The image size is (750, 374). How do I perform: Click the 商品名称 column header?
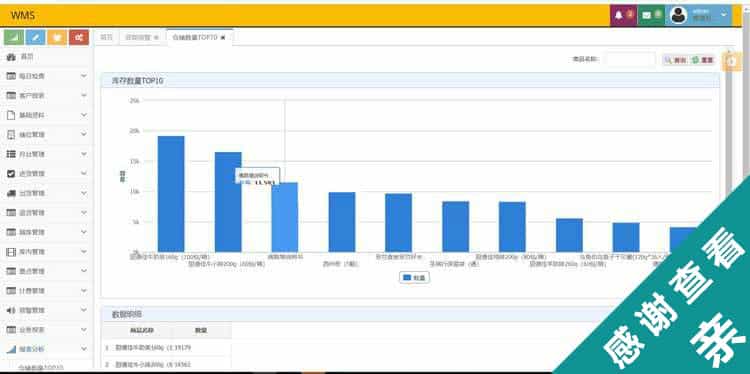[x=142, y=330]
